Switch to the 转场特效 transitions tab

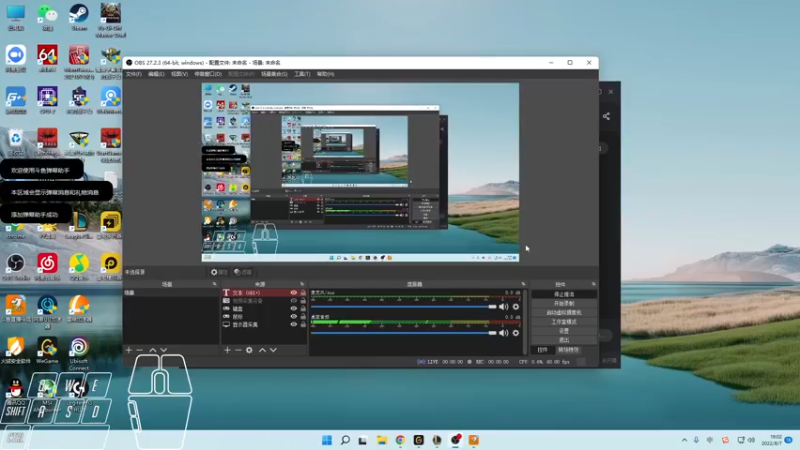point(568,350)
